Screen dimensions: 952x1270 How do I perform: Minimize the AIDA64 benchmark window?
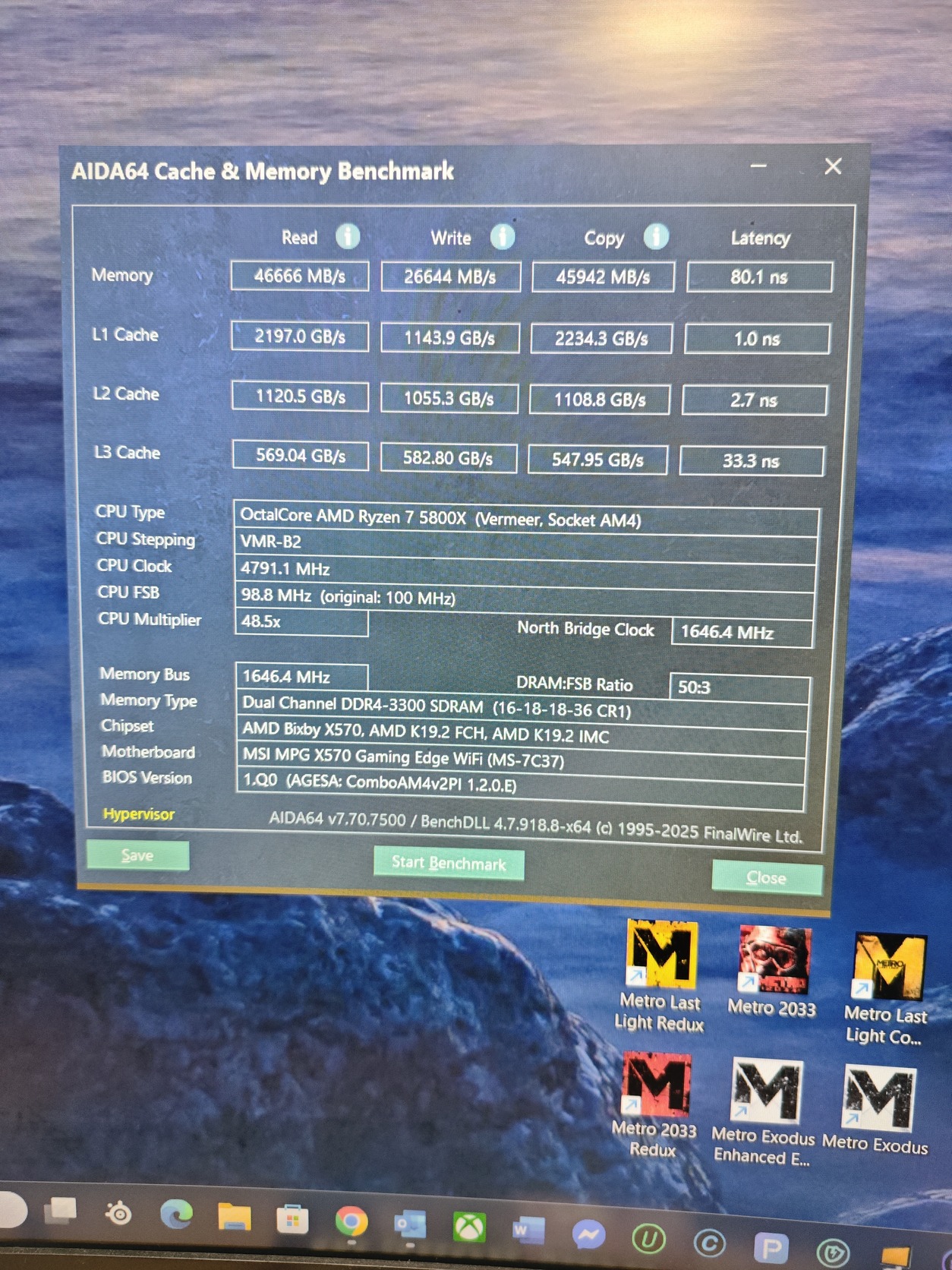[758, 166]
